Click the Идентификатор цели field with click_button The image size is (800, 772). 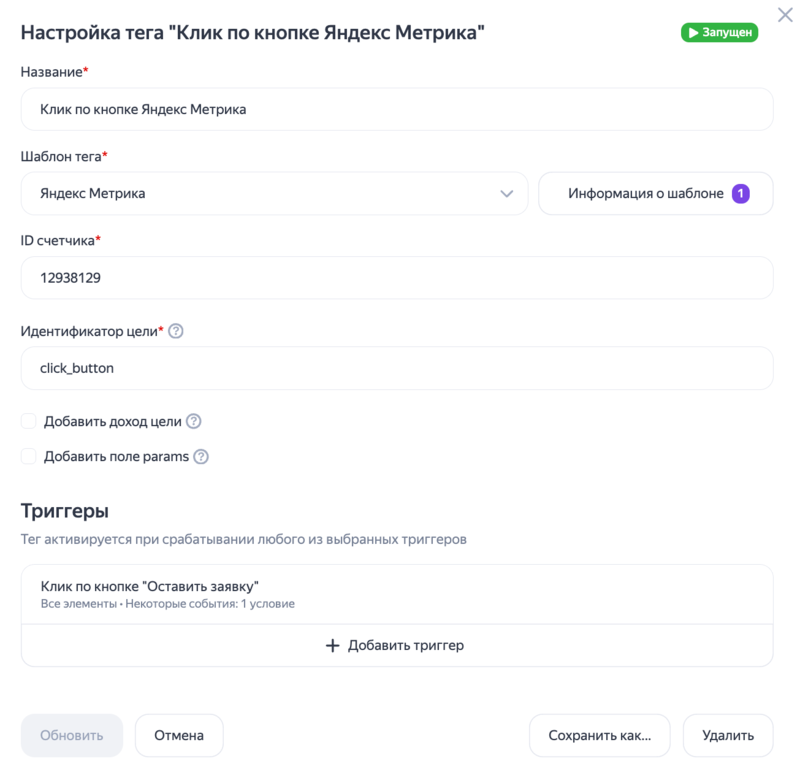(x=396, y=368)
